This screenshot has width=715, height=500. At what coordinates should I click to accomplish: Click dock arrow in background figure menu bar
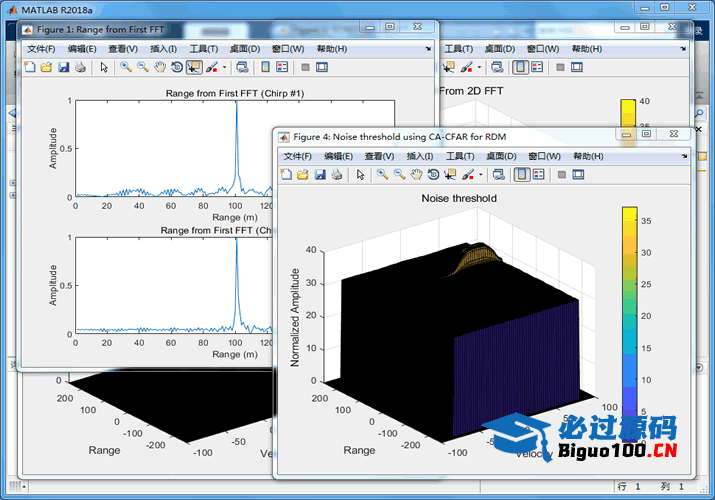683,49
